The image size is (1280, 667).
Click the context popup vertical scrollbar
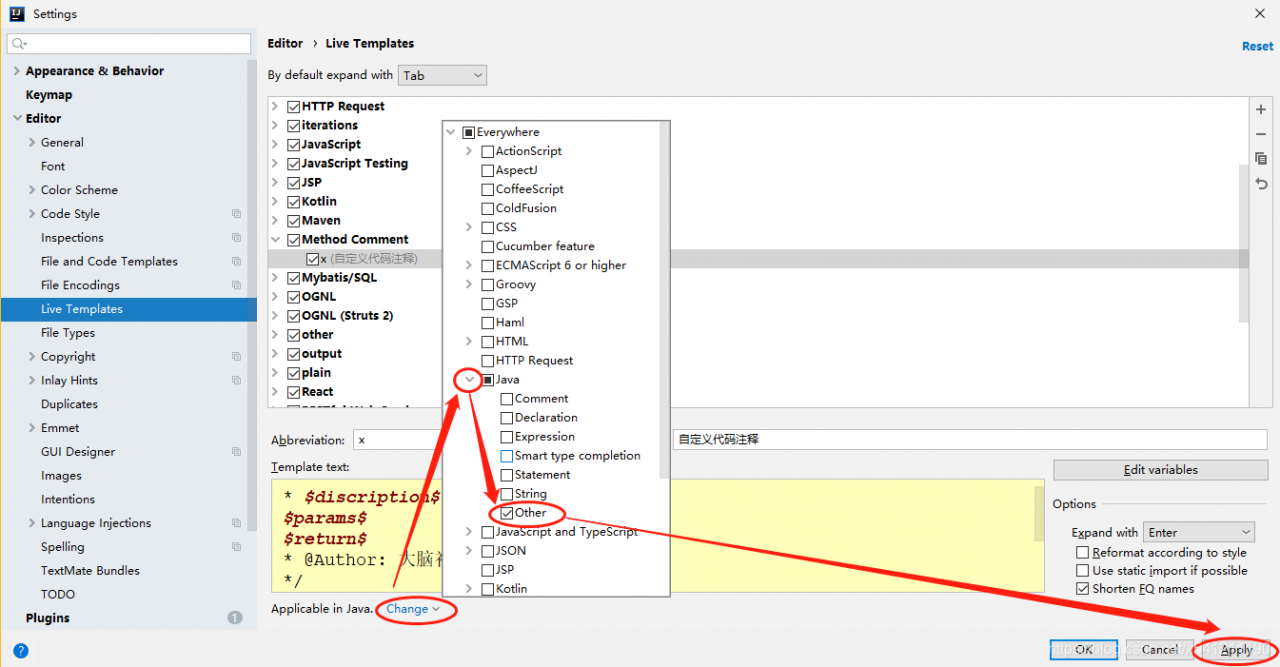click(x=664, y=300)
